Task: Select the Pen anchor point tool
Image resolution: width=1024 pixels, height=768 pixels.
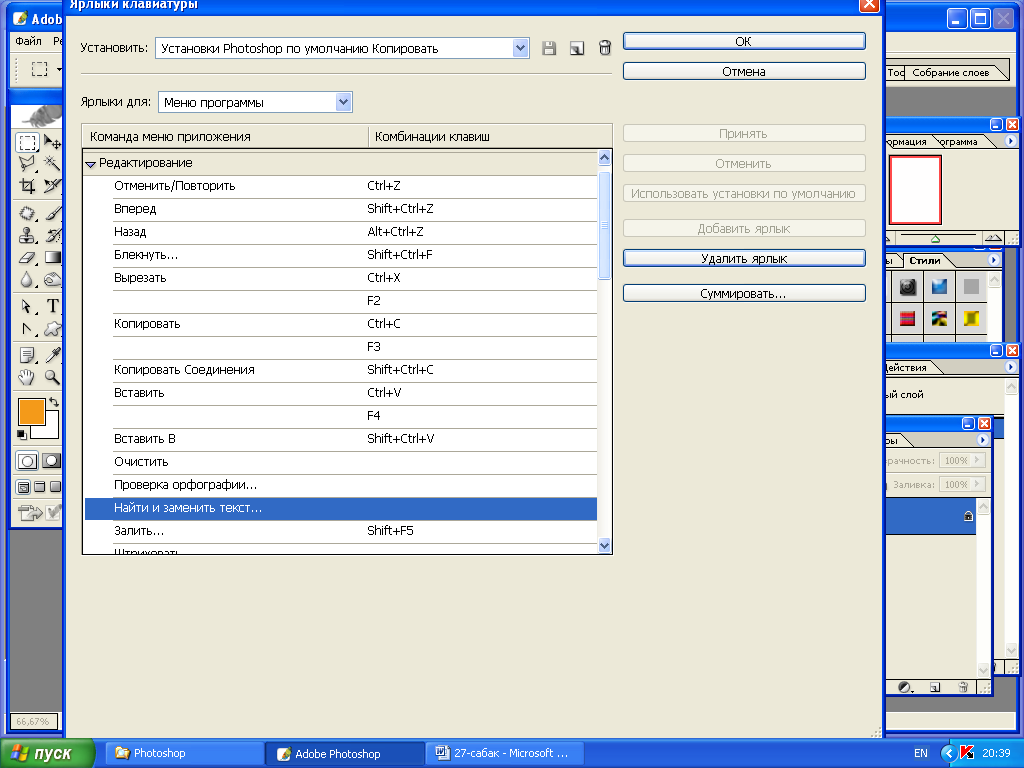Action: [x=27, y=328]
